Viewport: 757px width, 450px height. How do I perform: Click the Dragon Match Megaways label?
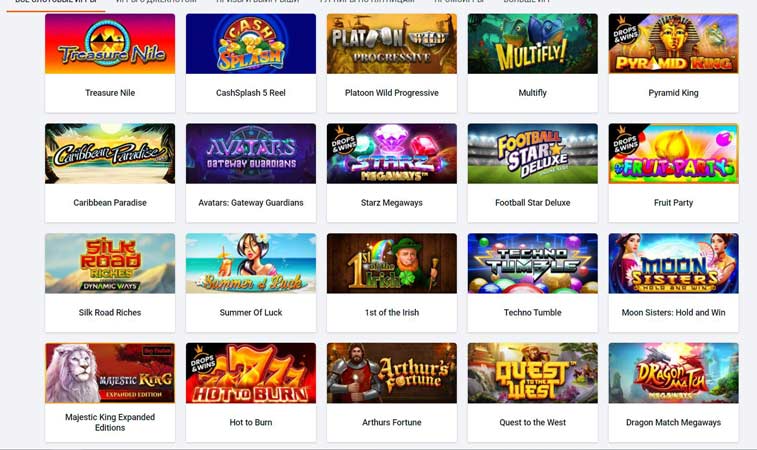tap(673, 422)
